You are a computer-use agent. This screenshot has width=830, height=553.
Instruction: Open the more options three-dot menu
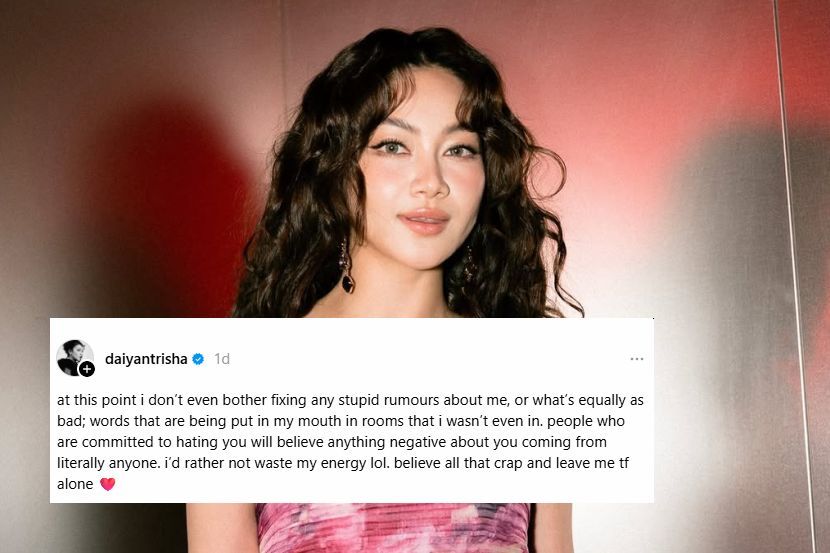click(x=637, y=359)
